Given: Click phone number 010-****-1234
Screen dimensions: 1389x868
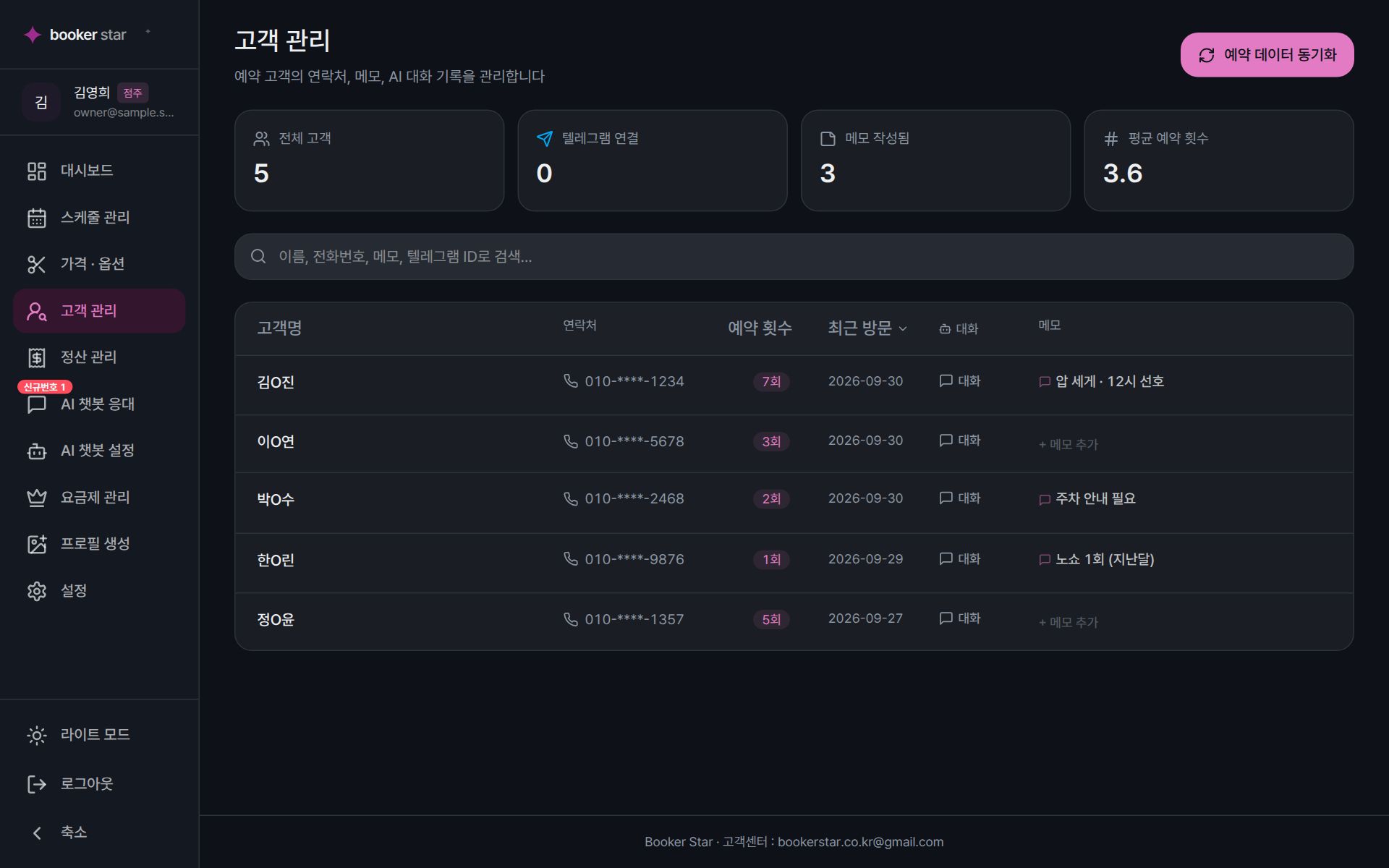Looking at the screenshot, I should (x=634, y=381).
